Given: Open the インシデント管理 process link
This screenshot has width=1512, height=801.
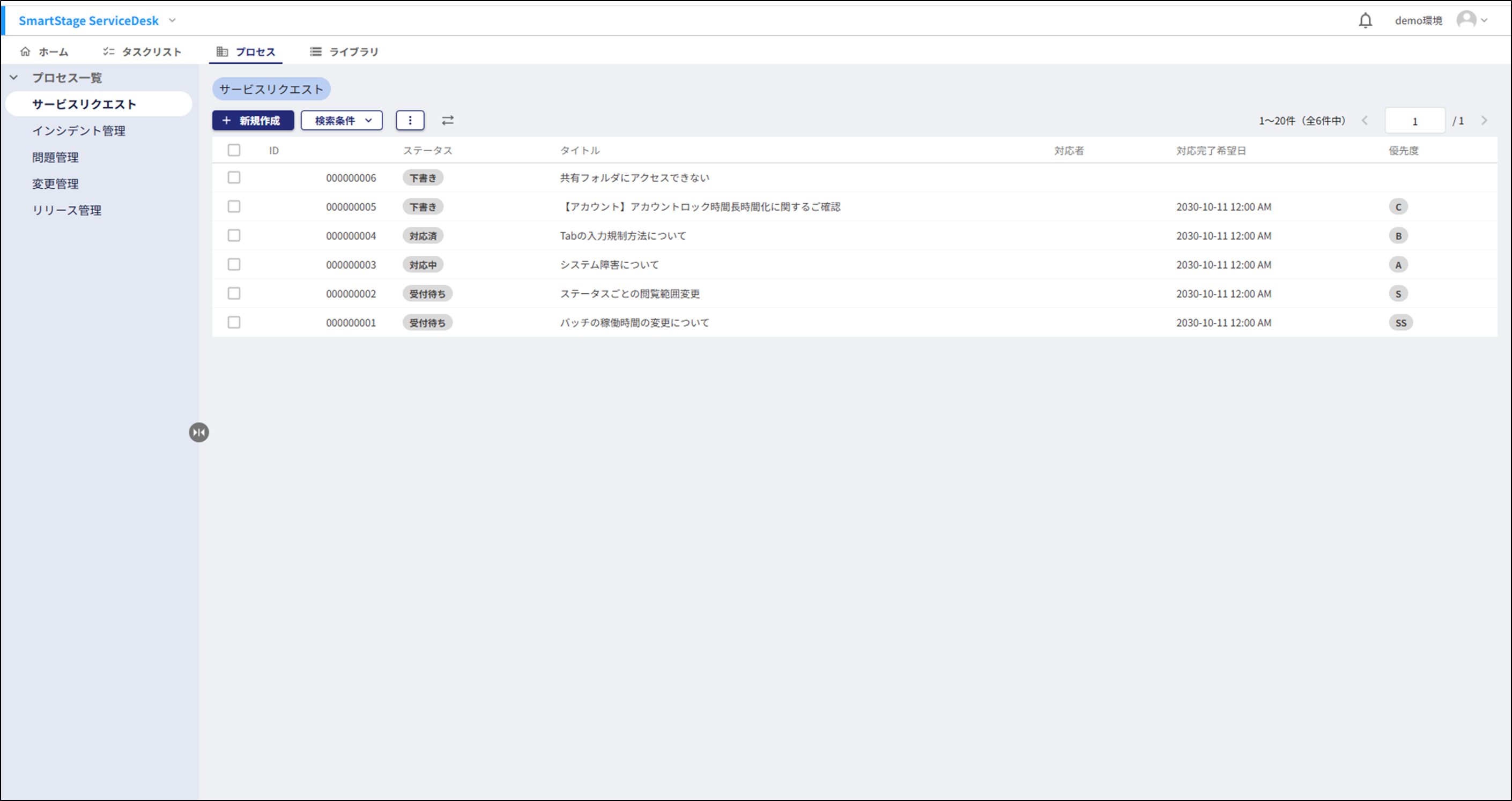Looking at the screenshot, I should [x=79, y=131].
